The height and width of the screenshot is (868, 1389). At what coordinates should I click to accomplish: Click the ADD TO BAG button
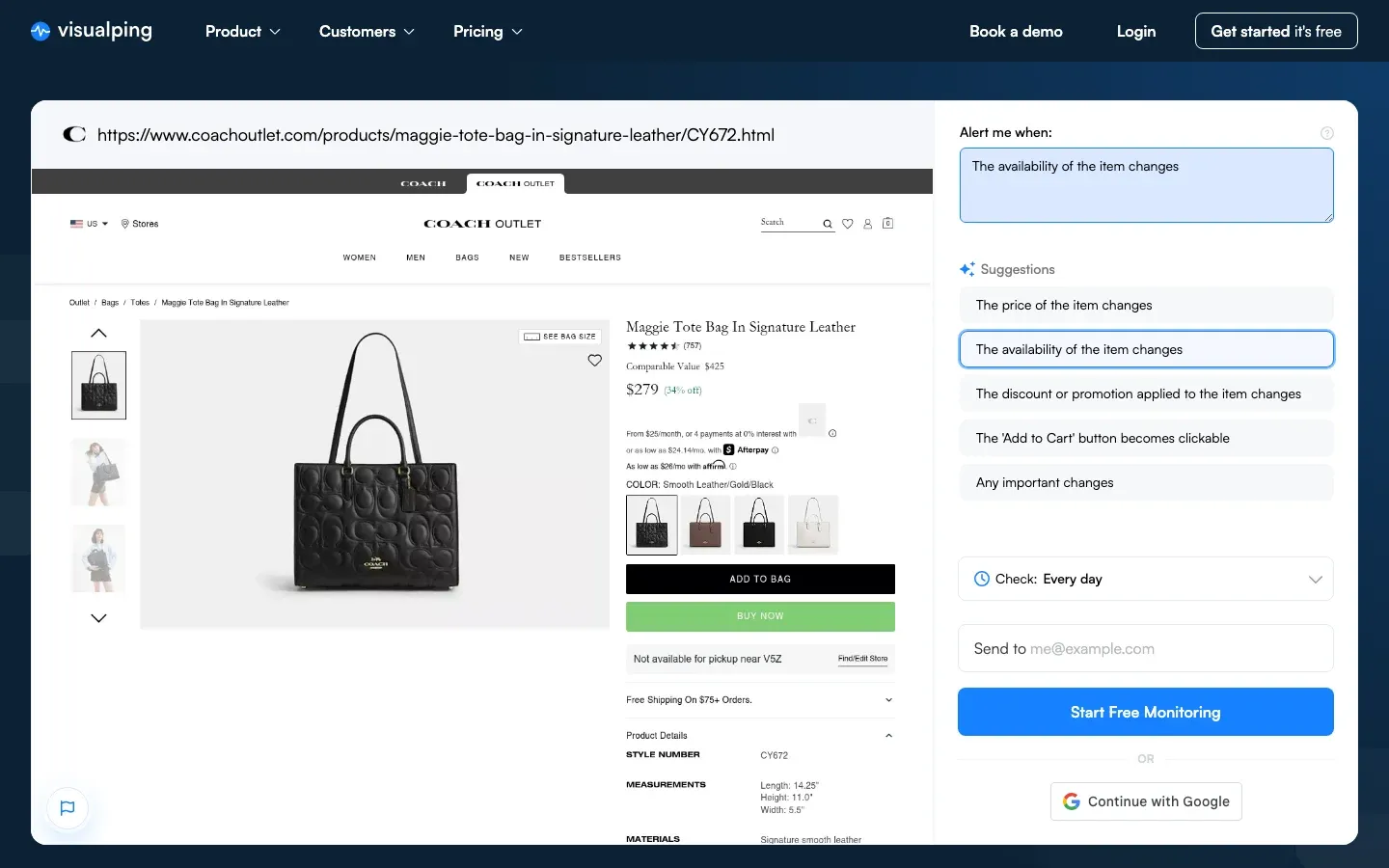pos(760,579)
